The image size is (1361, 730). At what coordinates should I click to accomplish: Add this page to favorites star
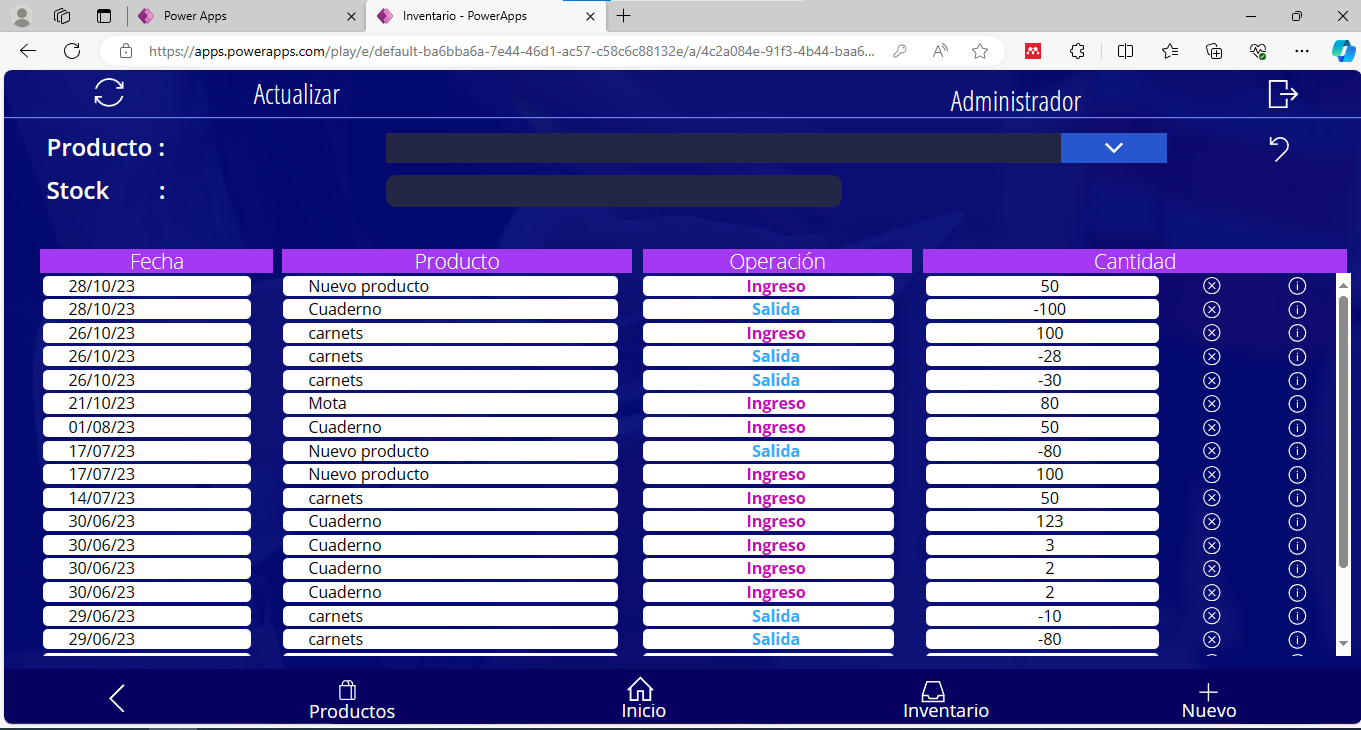[980, 51]
